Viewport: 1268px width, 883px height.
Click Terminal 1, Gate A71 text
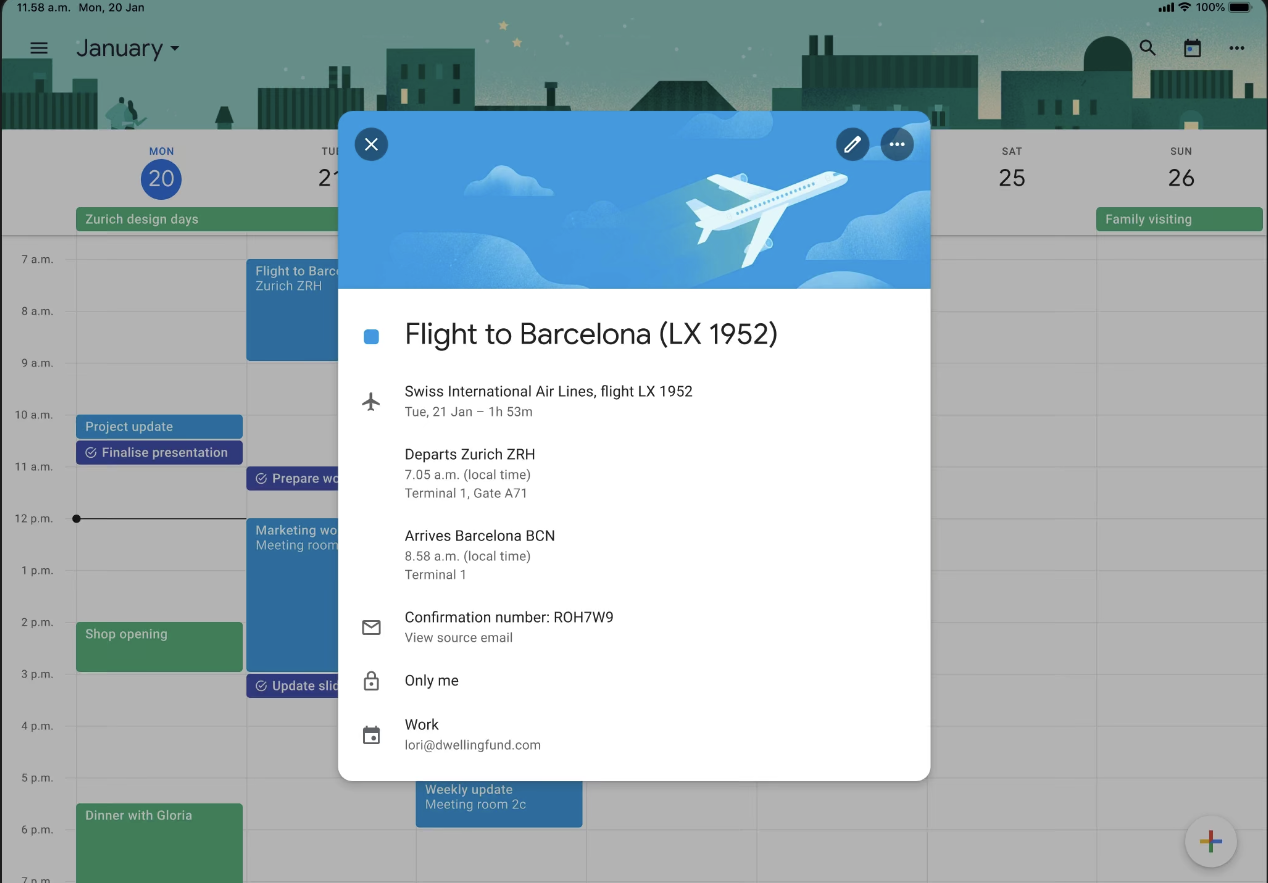coord(466,493)
